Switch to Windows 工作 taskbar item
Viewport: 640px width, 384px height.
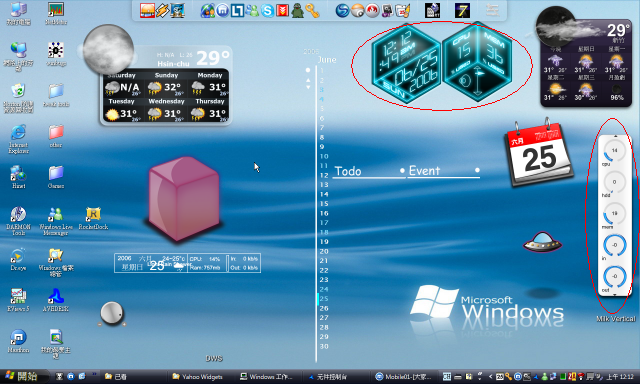click(x=267, y=377)
